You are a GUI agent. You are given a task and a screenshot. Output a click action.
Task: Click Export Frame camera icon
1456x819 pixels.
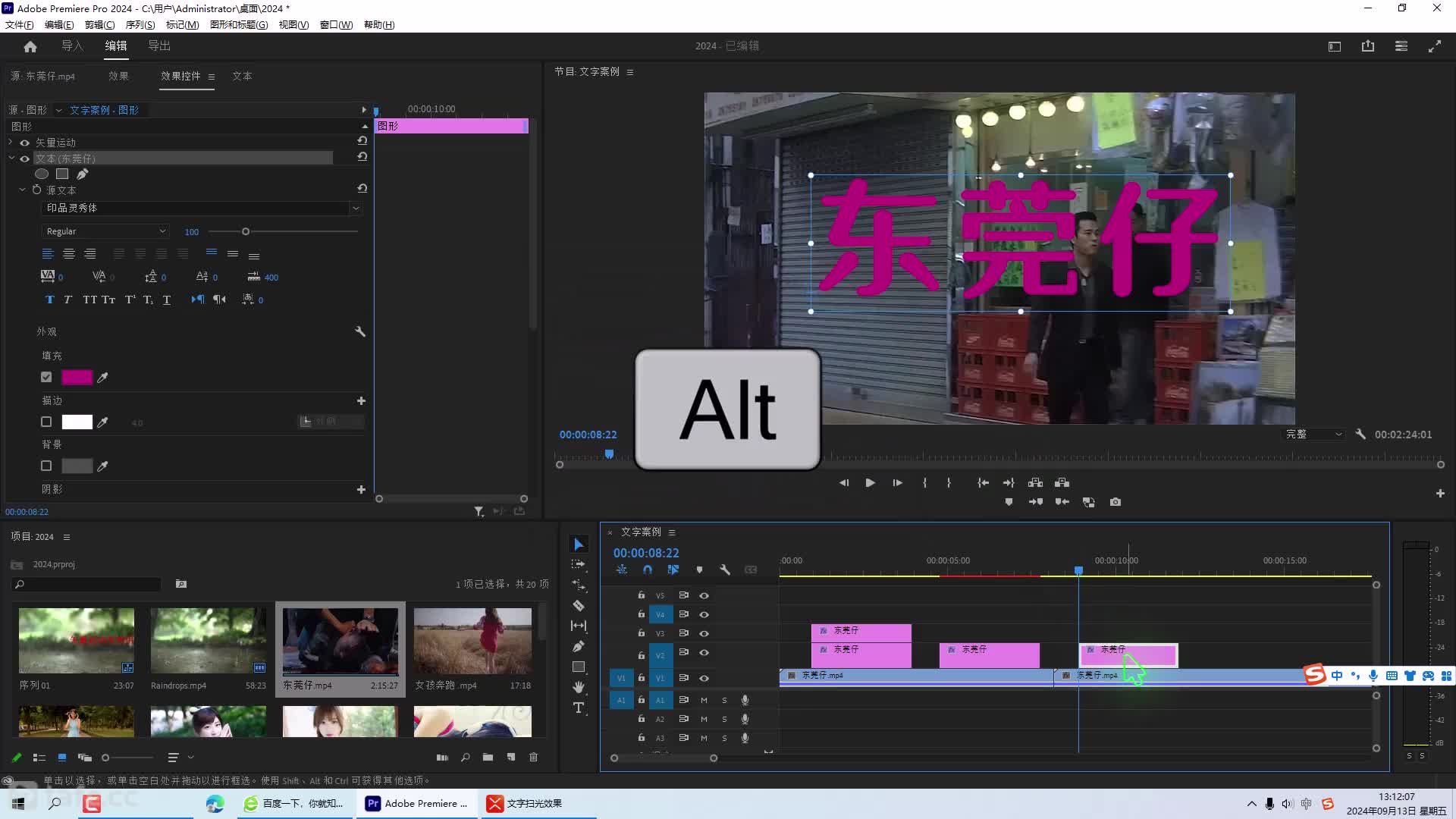[x=1116, y=502]
